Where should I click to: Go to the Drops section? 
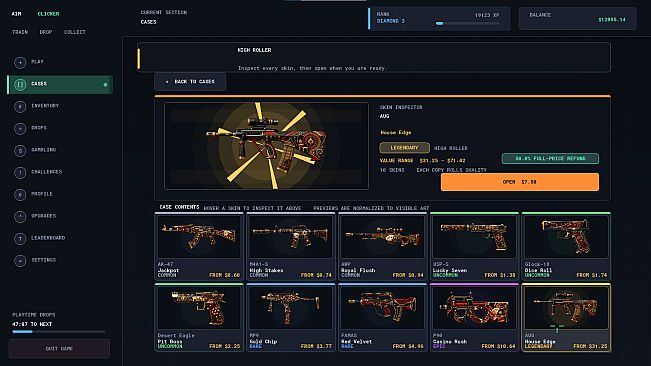(60, 128)
